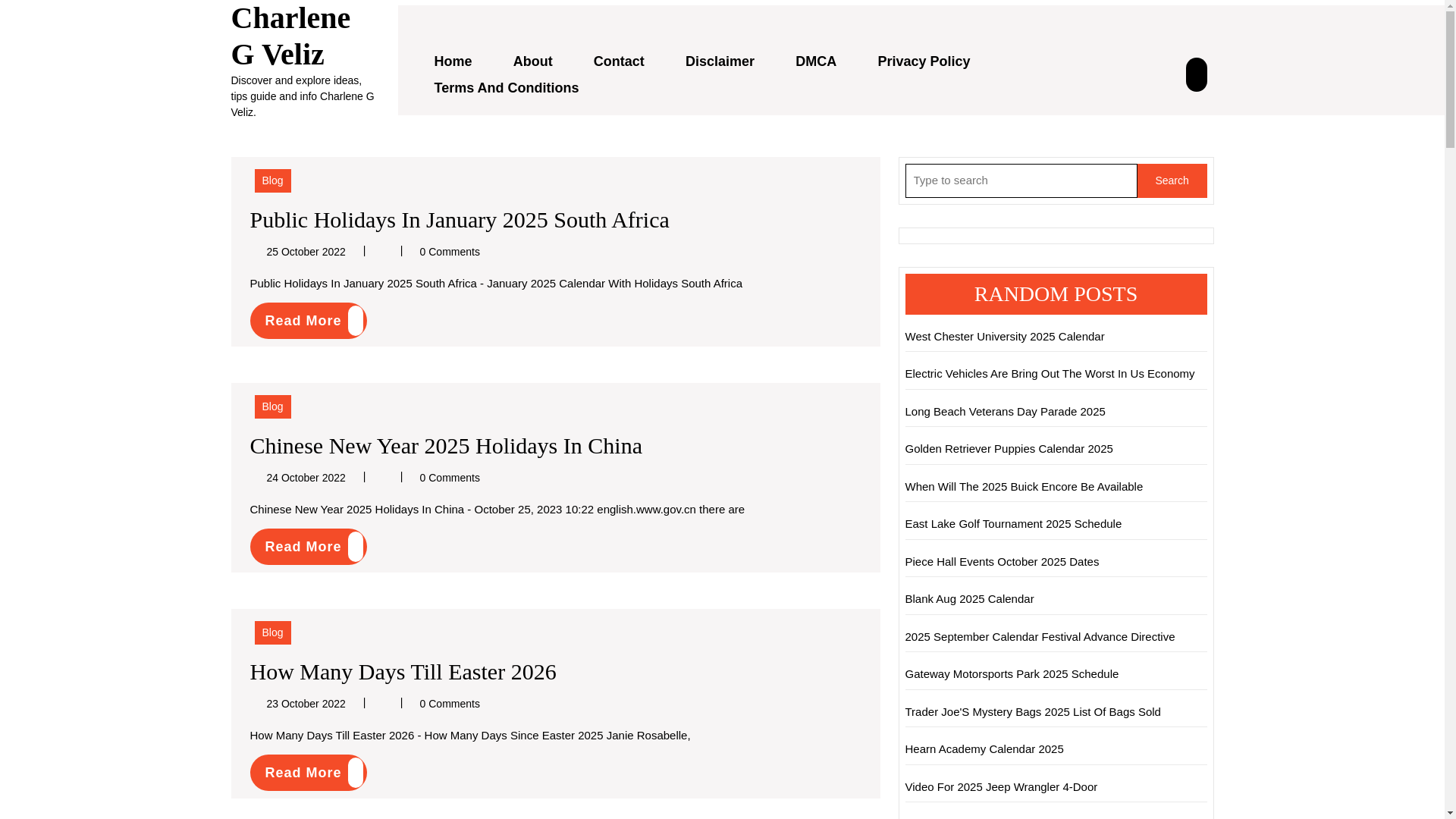Click Read More under Easter 2026 post
1456x819 pixels.
308,773
